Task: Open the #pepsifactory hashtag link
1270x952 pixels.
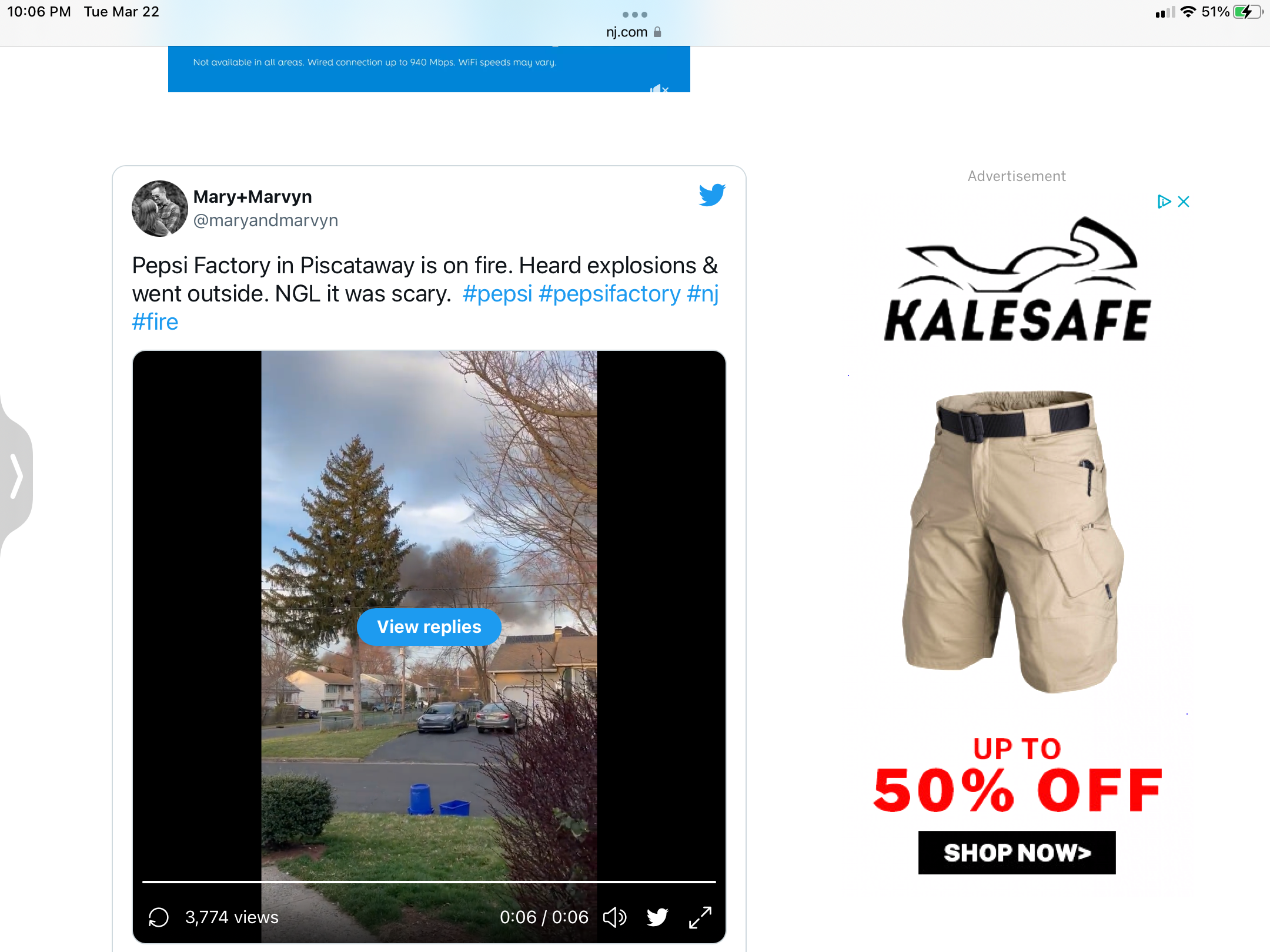Action: (610, 294)
